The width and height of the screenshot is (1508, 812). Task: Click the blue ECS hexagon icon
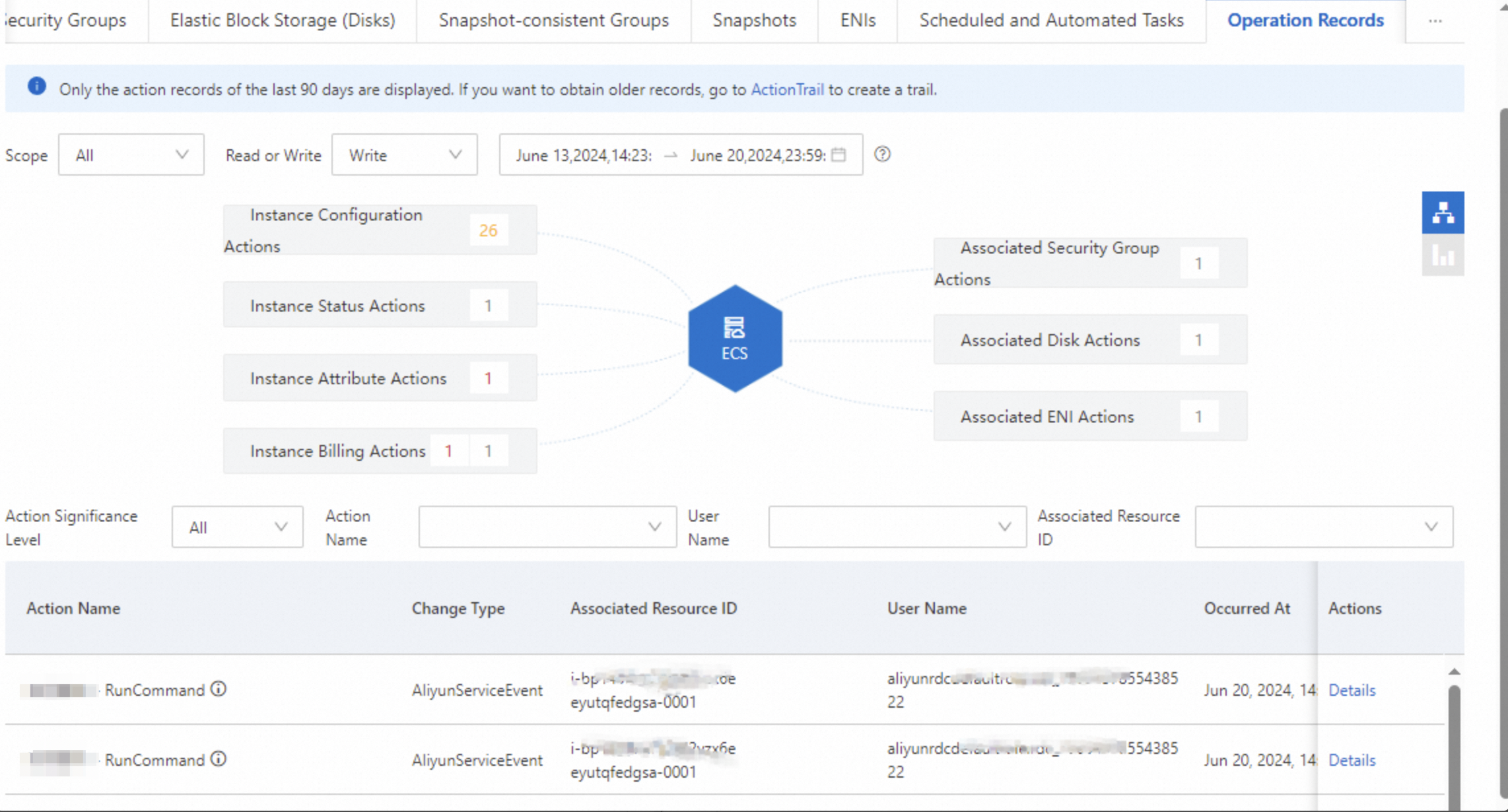735,339
